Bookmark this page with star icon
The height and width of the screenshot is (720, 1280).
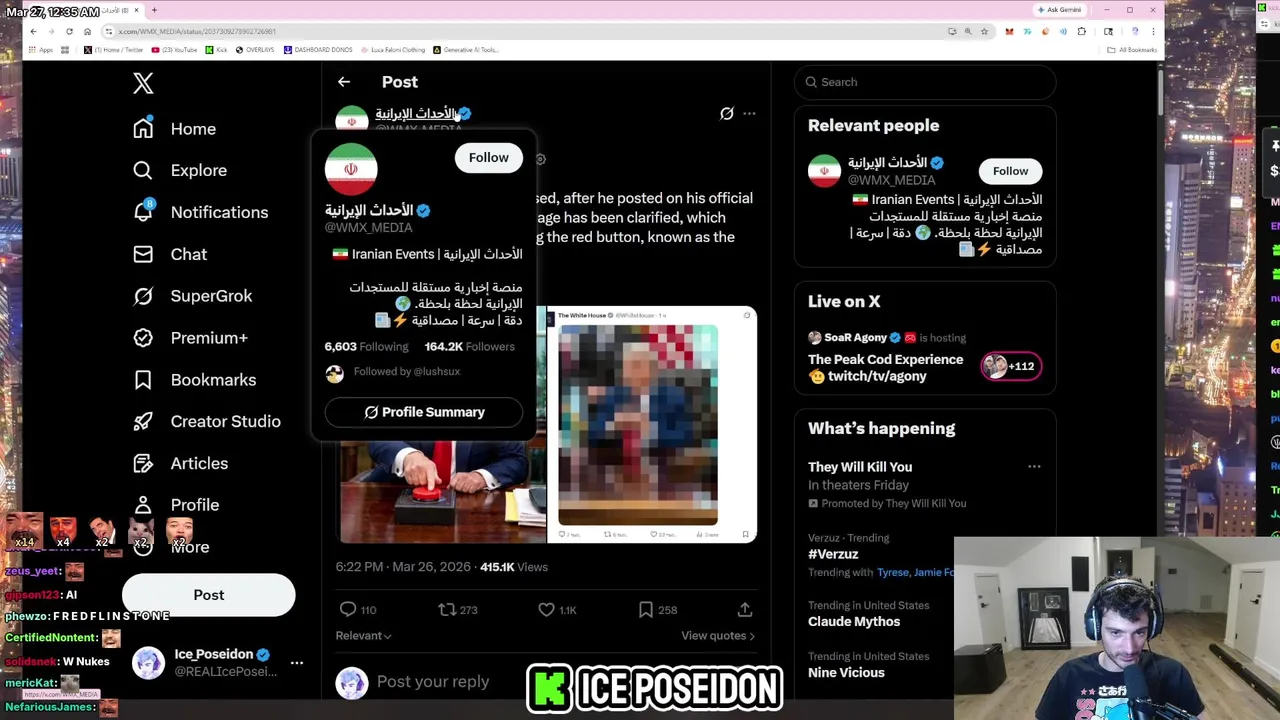tap(984, 31)
